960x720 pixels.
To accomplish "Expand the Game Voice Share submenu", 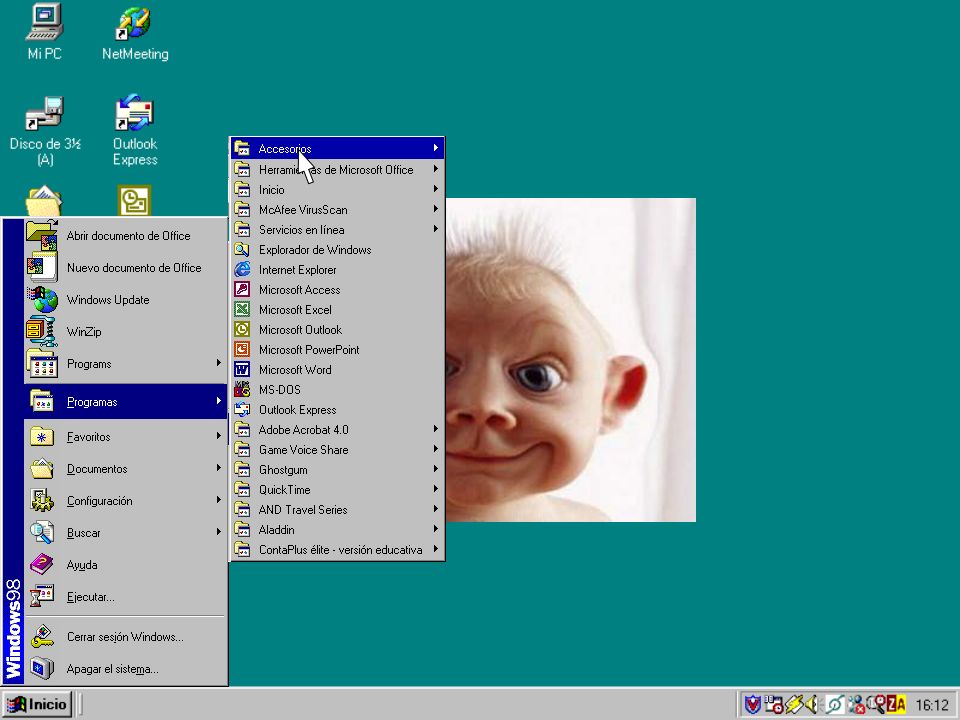I will click(x=337, y=449).
